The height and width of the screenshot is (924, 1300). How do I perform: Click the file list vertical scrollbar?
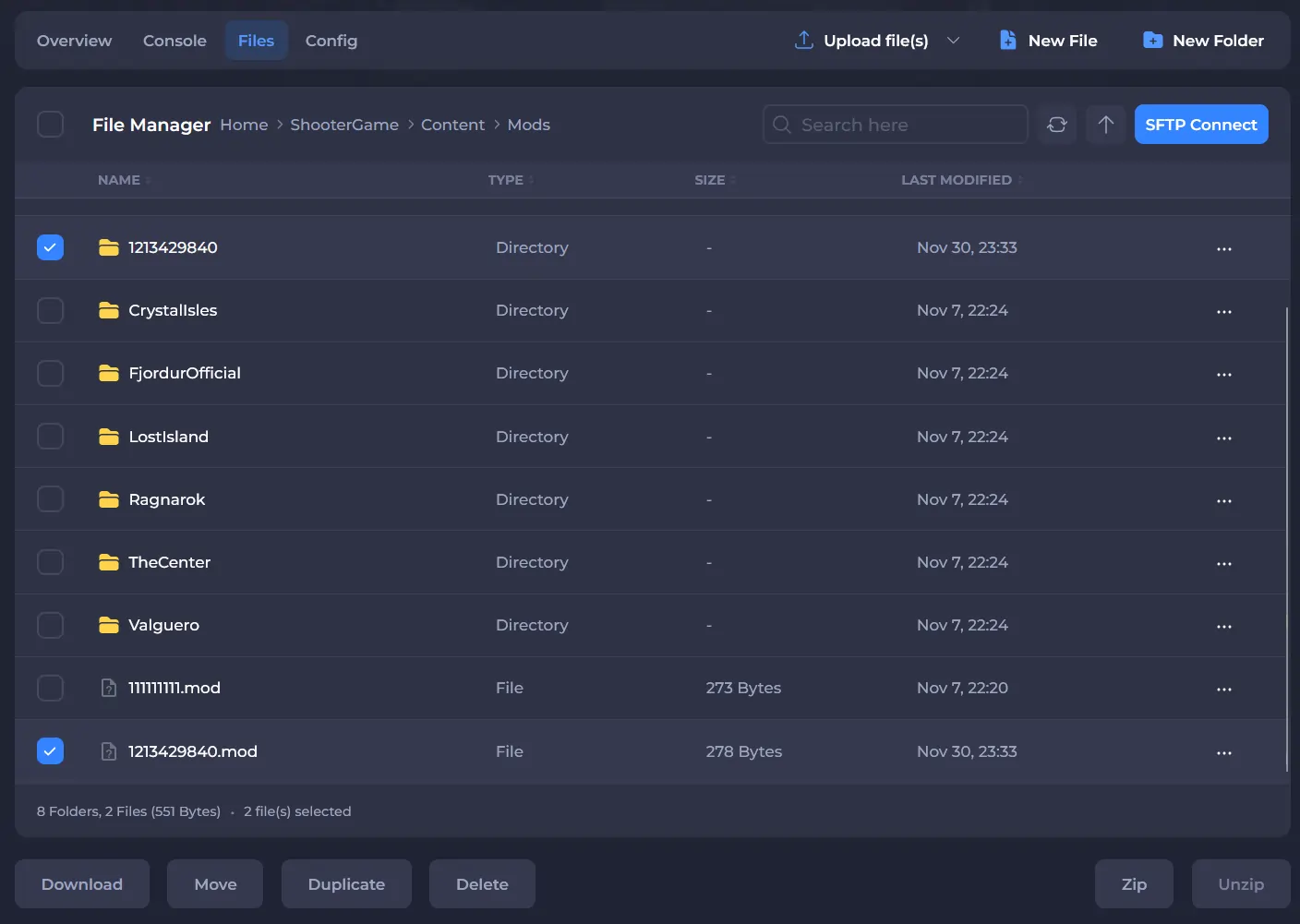[1287, 539]
